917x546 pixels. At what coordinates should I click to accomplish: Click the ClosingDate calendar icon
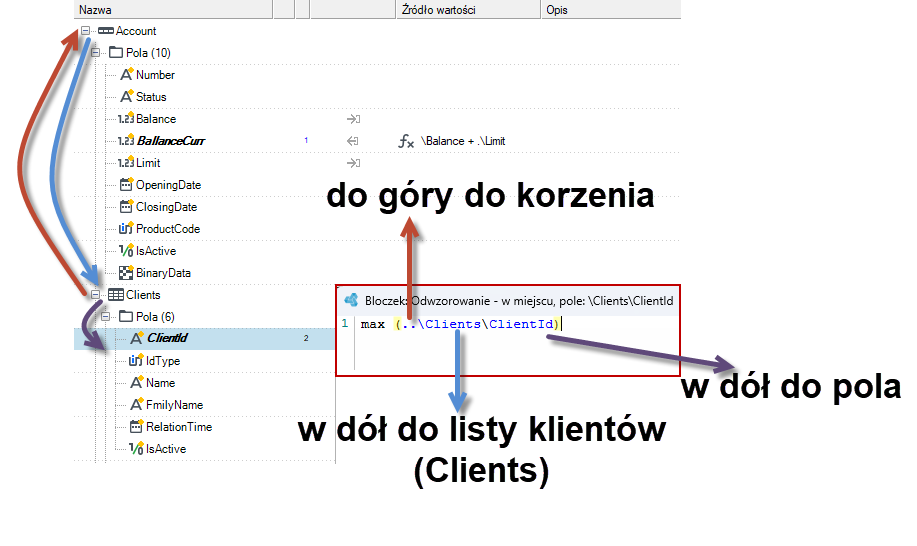click(x=126, y=206)
